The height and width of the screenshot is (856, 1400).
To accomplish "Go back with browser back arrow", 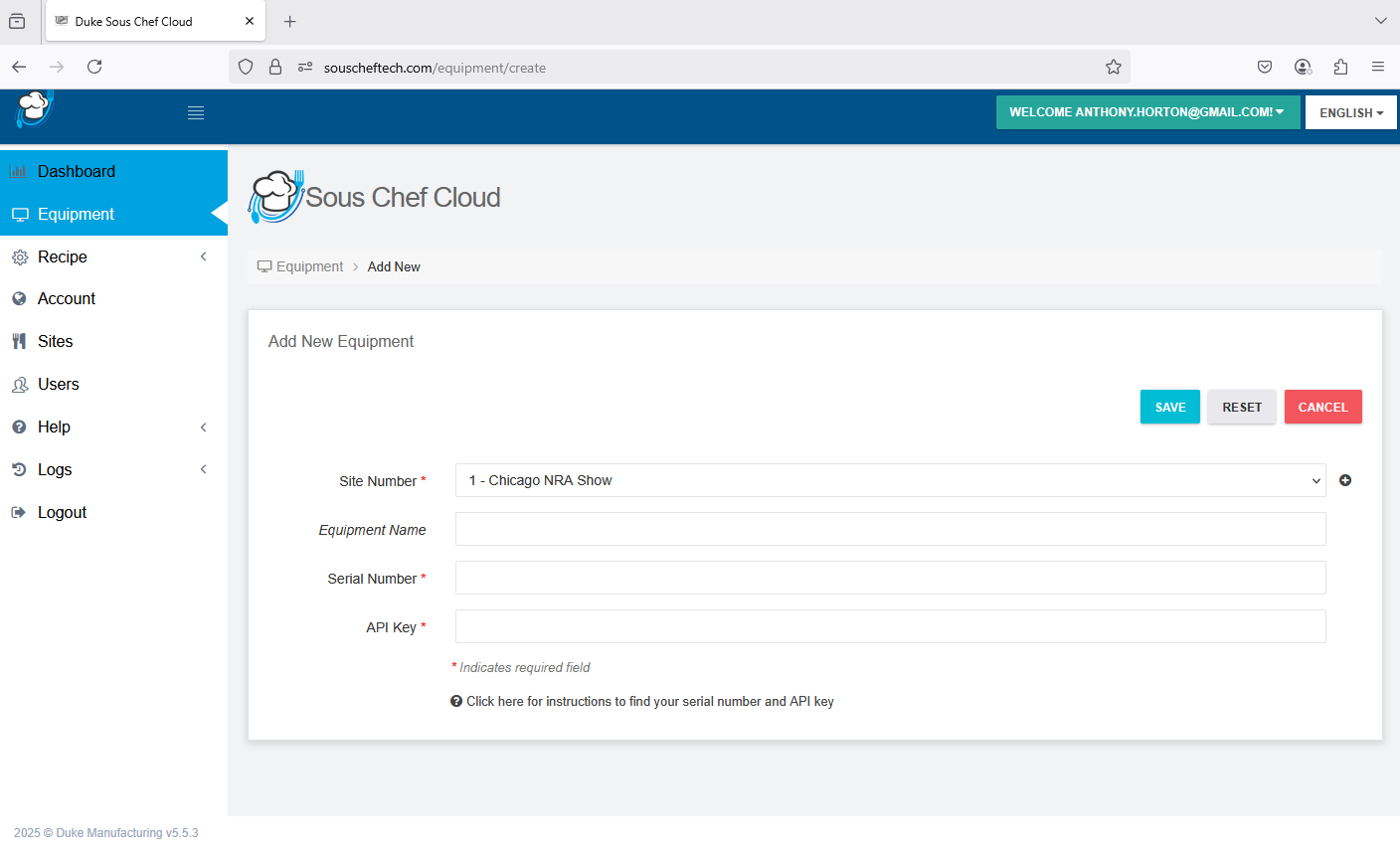I will coord(19,67).
